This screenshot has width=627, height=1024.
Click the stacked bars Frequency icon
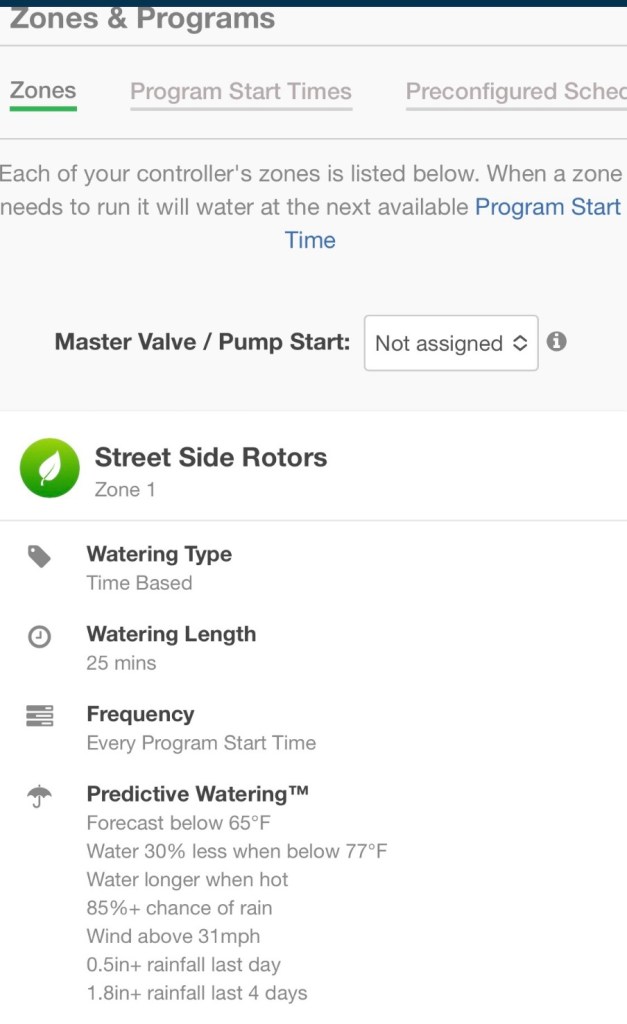tap(39, 717)
